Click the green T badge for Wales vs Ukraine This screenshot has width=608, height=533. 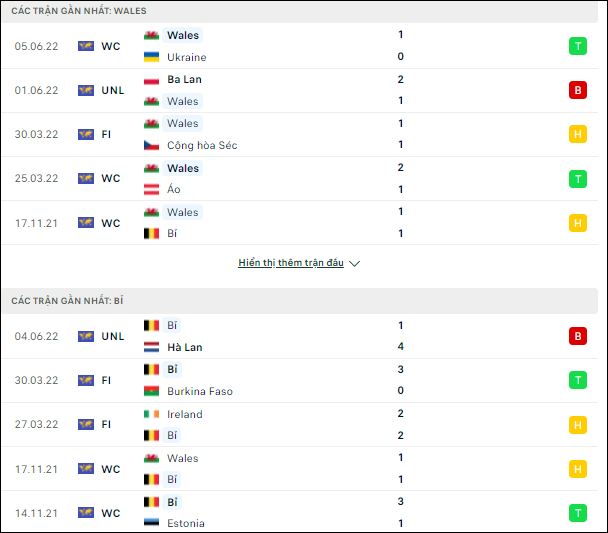[577, 46]
